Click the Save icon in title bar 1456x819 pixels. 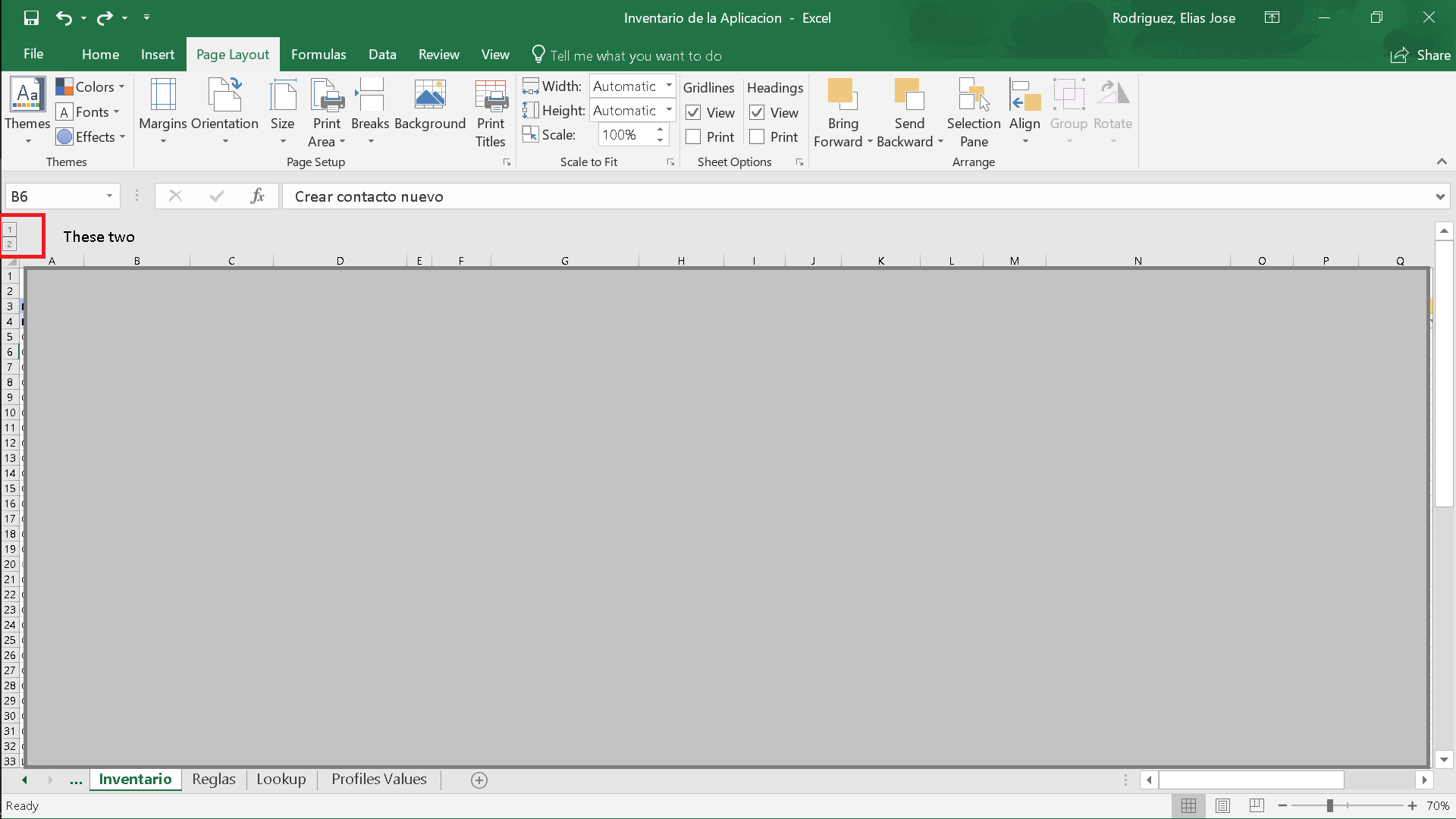[31, 17]
